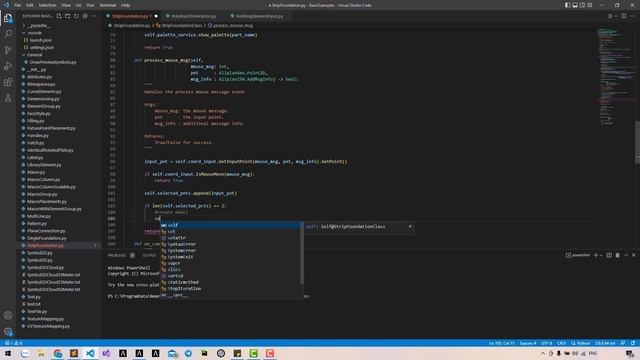
Task: Click the Run Python File play icon
Action: click(610, 16)
